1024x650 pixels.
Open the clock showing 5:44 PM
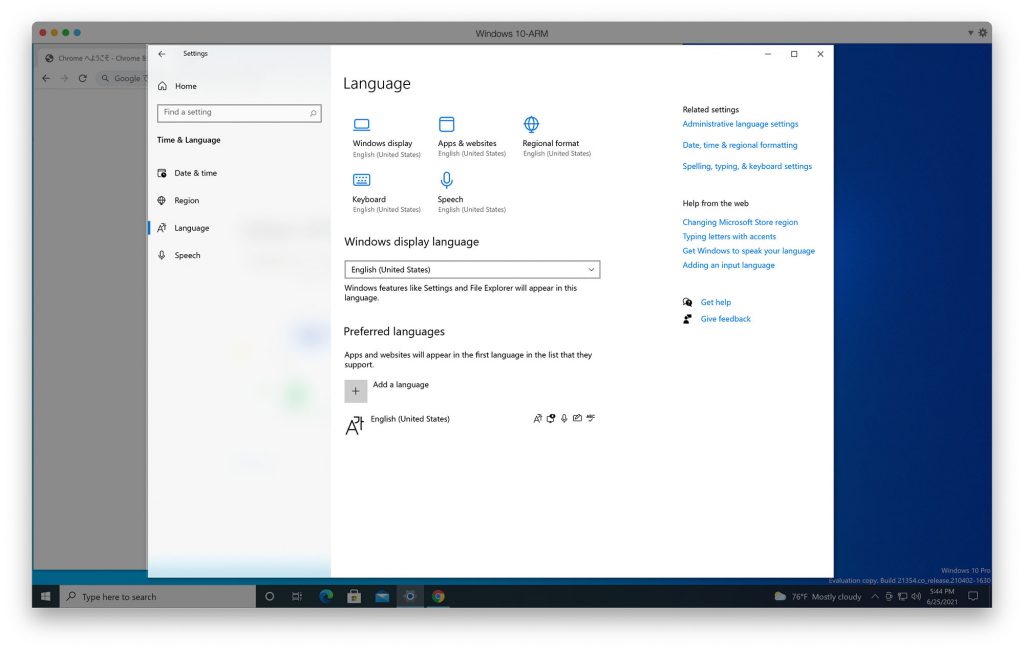point(942,596)
